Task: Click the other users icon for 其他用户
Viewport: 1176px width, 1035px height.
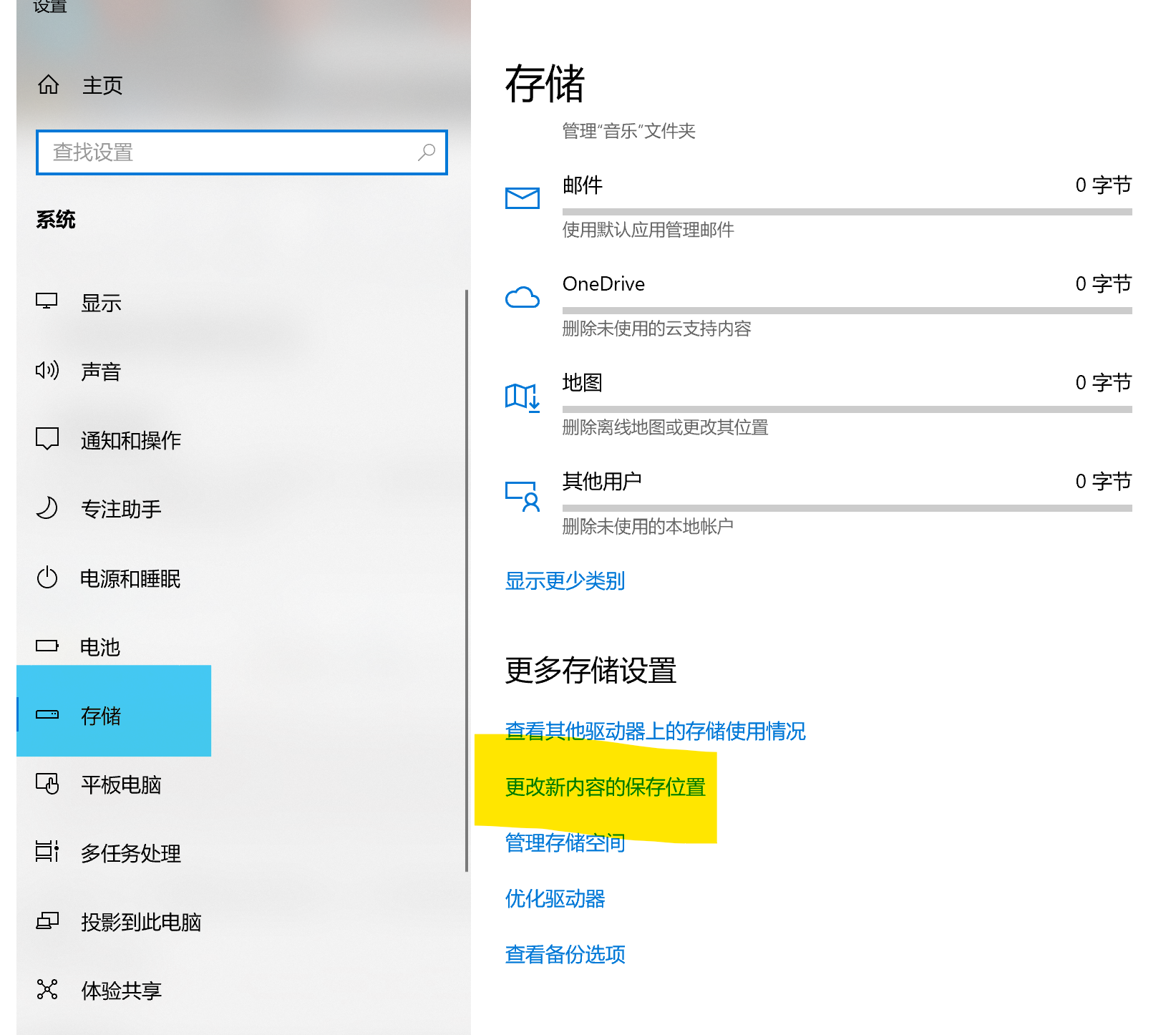Action: [523, 496]
